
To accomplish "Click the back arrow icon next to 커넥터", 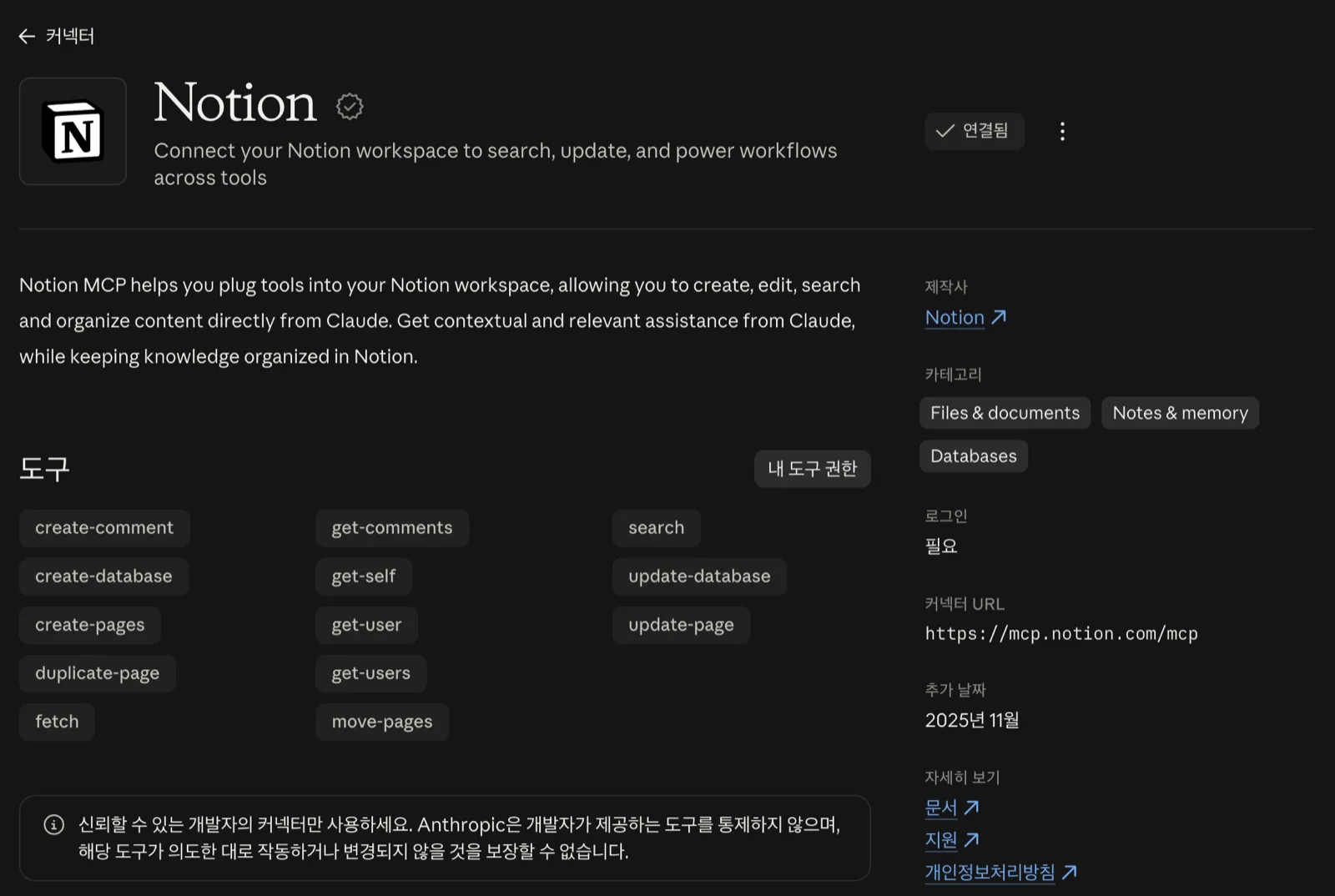I will click(27, 36).
